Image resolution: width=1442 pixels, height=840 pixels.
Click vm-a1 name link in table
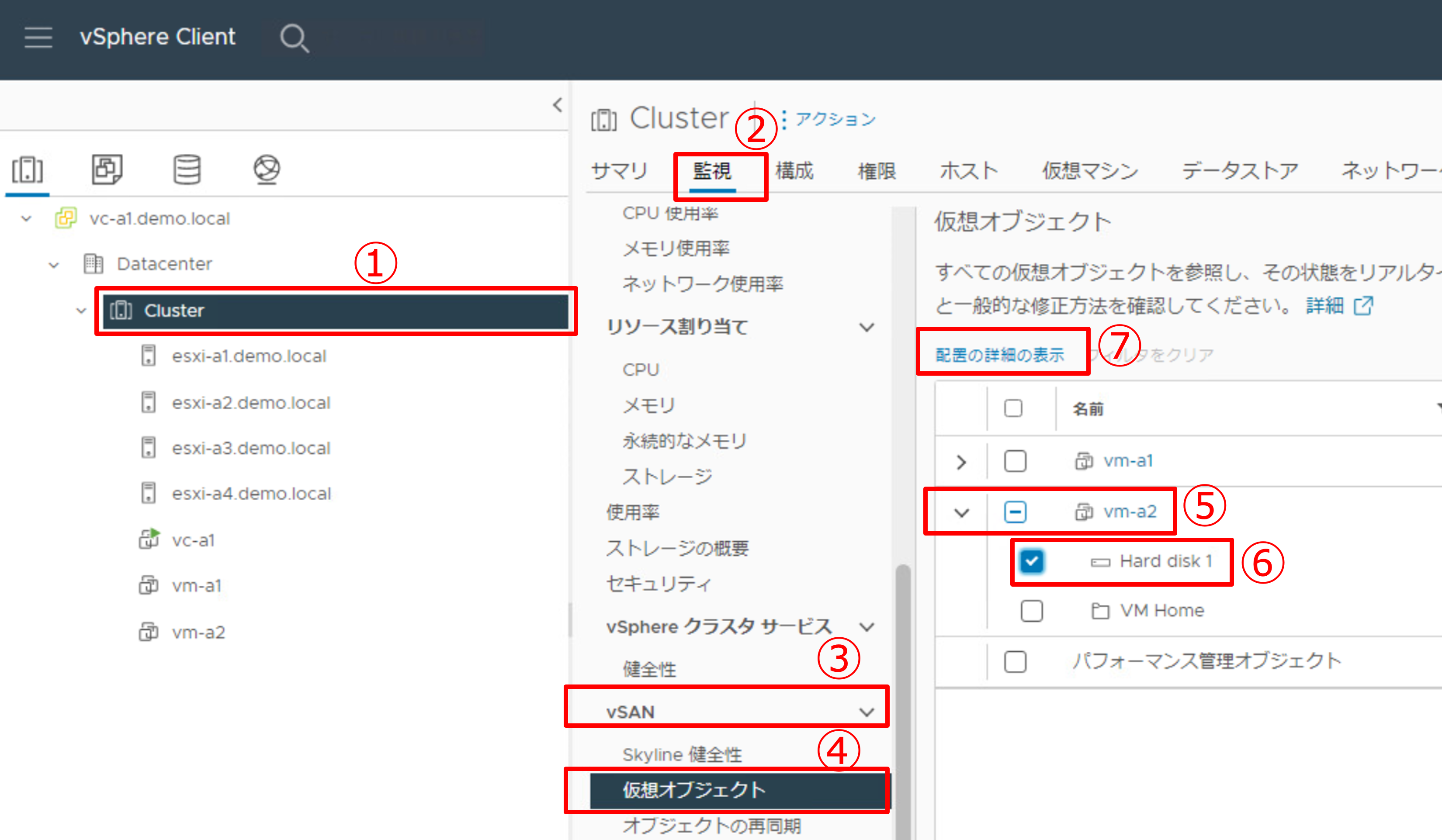click(x=1128, y=461)
